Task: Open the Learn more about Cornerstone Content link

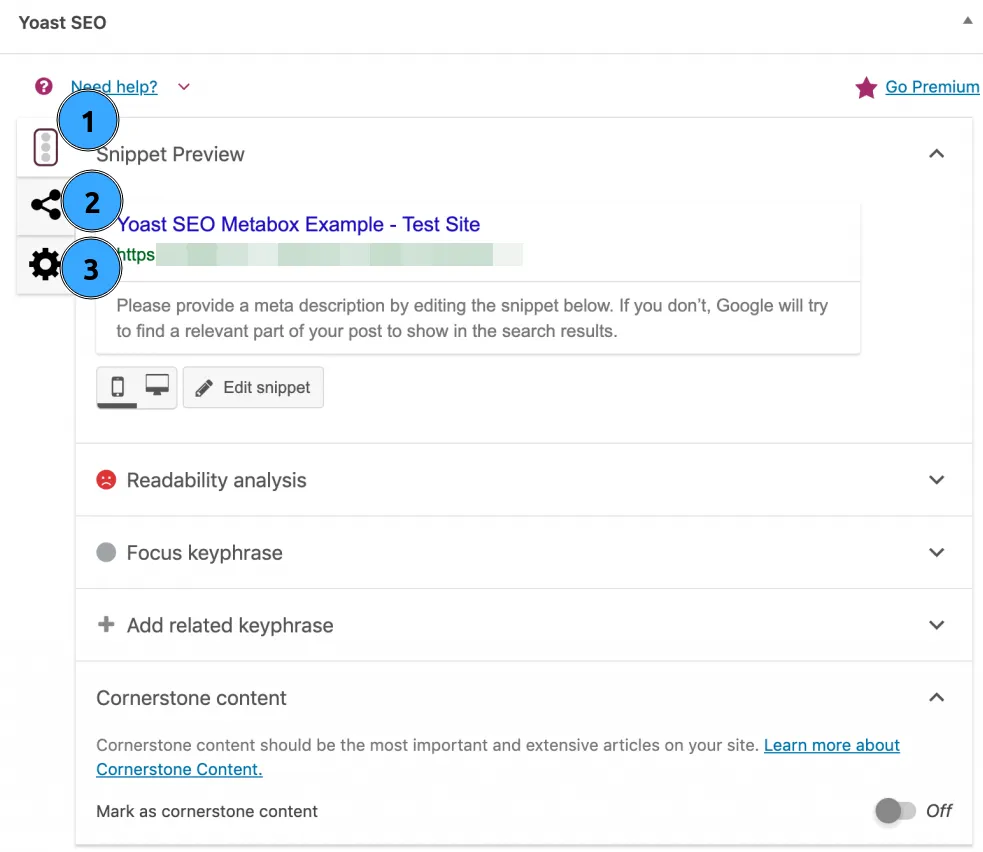Action: (831, 745)
